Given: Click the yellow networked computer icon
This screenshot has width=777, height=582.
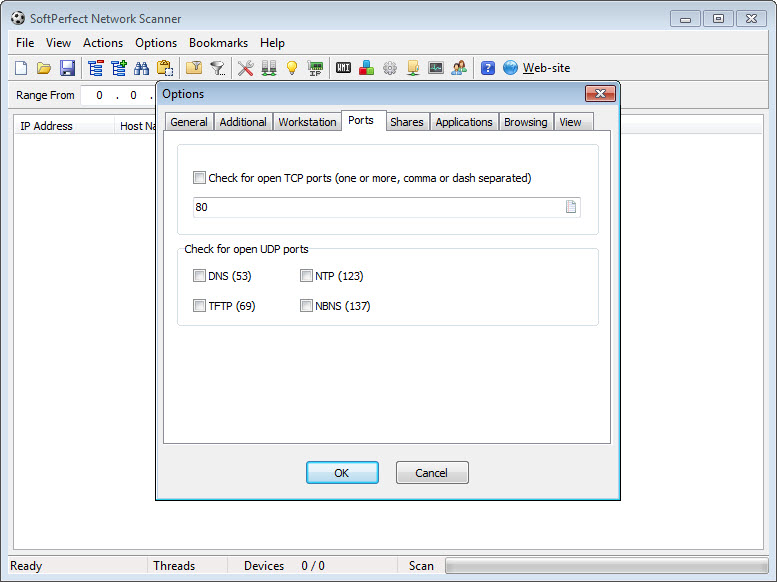Looking at the screenshot, I should (x=413, y=68).
